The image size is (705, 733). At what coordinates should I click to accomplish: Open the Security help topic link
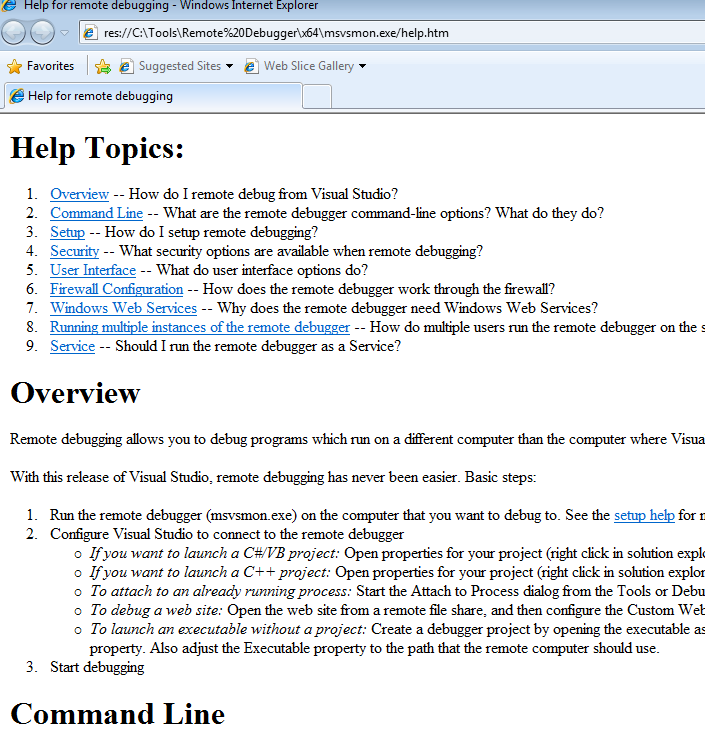(x=74, y=251)
